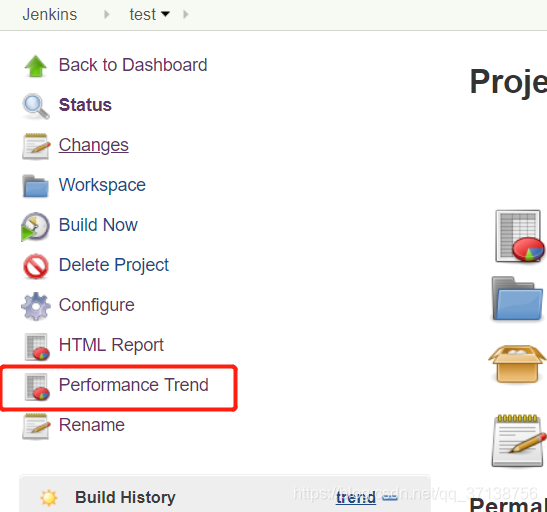Click the Workspace folder icon in sidebar
Viewport: 547px width, 512px height.
[x=36, y=186]
